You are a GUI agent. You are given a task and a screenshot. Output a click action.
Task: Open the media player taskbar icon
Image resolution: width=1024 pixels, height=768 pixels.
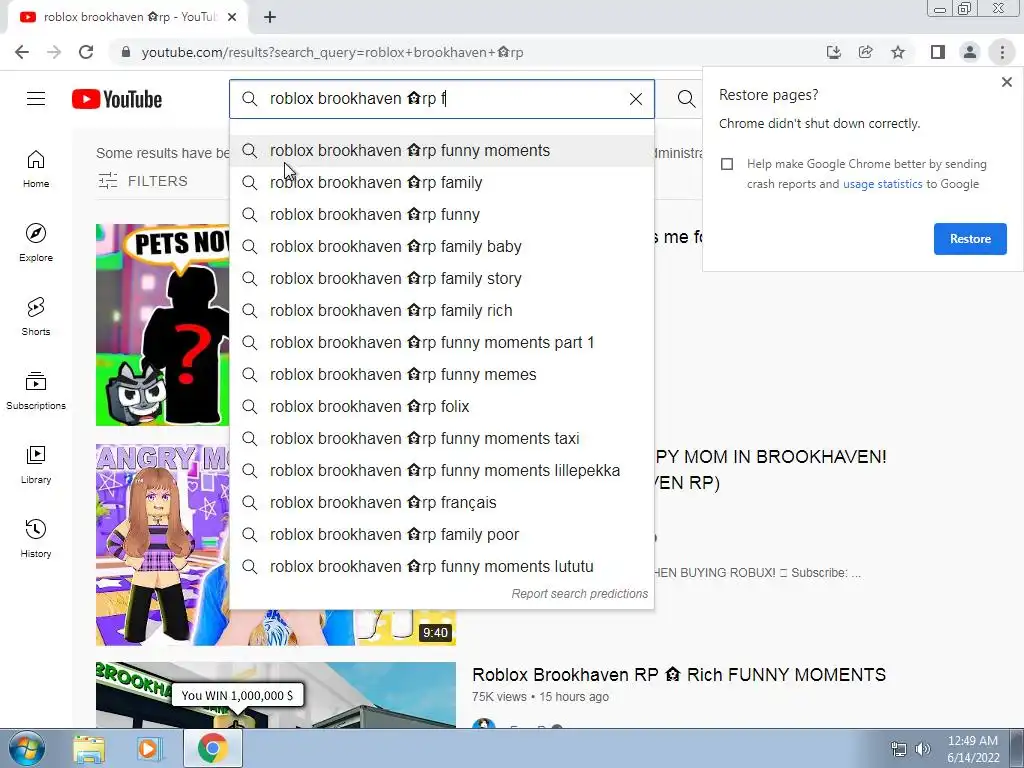click(149, 749)
